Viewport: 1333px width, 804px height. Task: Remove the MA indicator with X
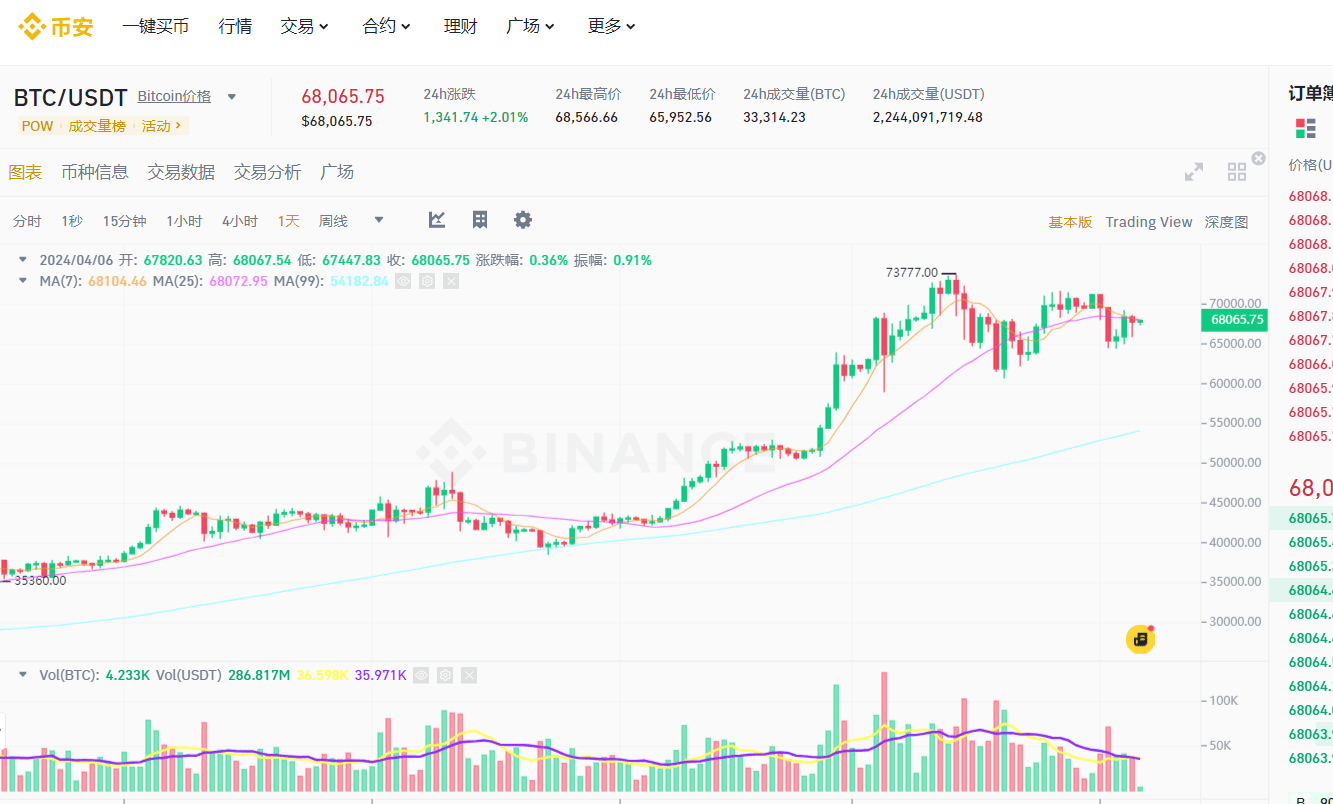pyautogui.click(x=451, y=281)
